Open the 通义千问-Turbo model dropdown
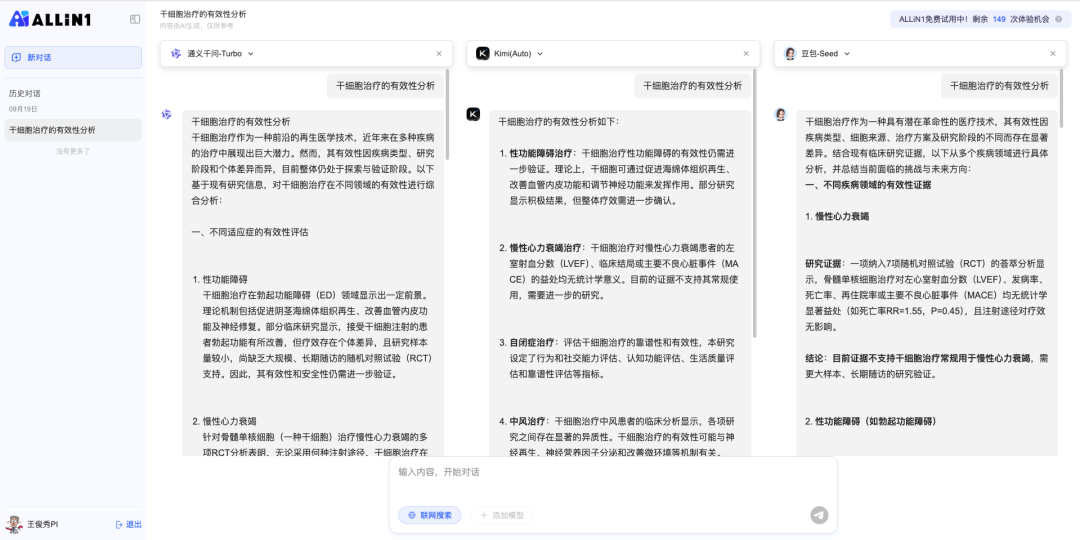The width and height of the screenshot is (1080, 540). pos(251,54)
